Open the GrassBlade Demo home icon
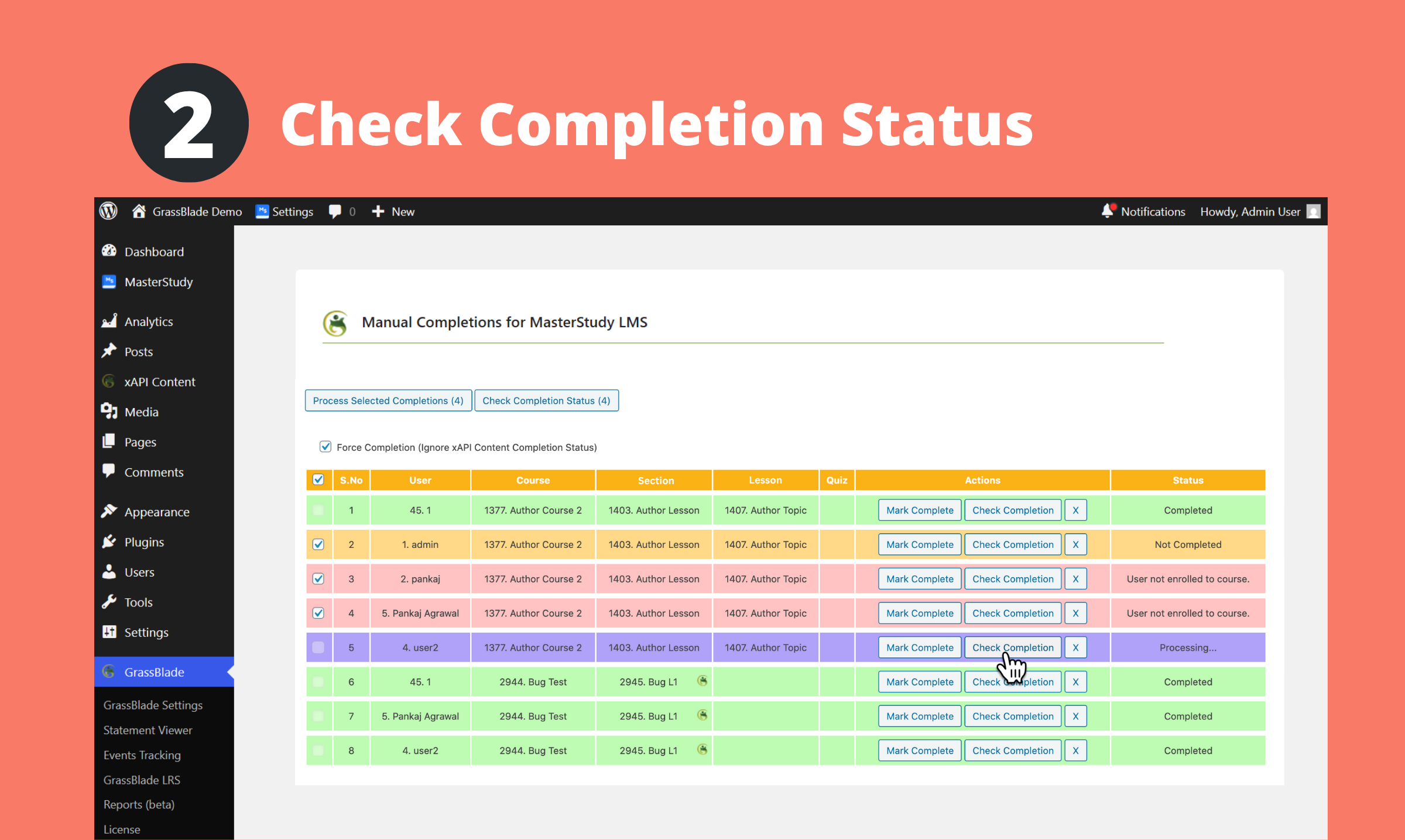Screen dimensions: 1405x840 (x=139, y=211)
